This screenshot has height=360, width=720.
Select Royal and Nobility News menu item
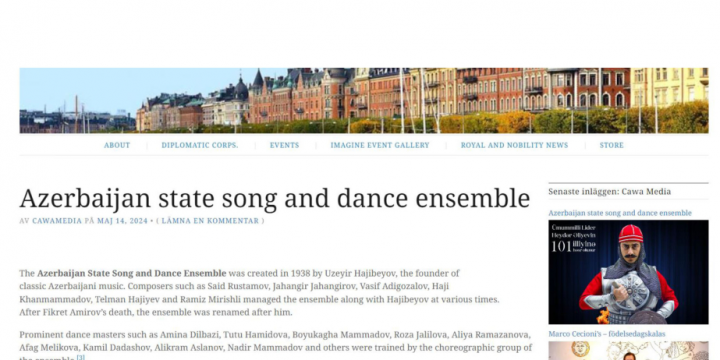point(514,145)
